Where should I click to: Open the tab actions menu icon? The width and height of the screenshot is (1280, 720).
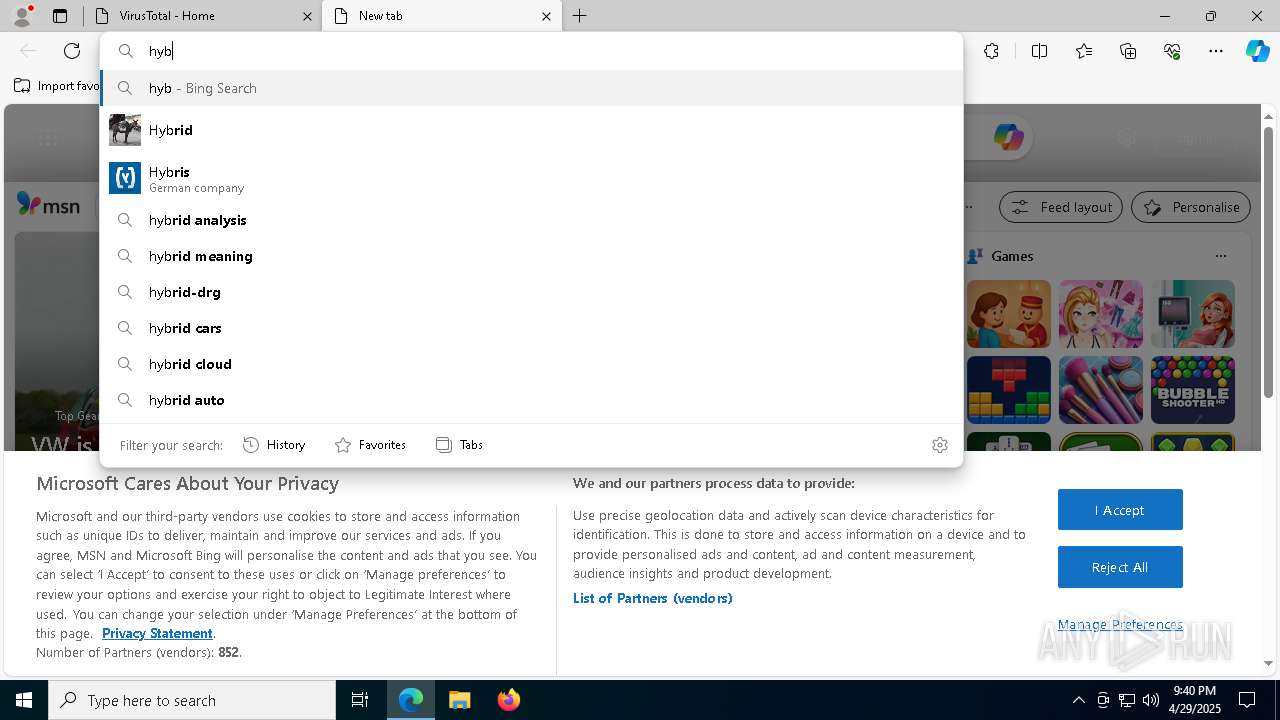pyautogui.click(x=60, y=16)
